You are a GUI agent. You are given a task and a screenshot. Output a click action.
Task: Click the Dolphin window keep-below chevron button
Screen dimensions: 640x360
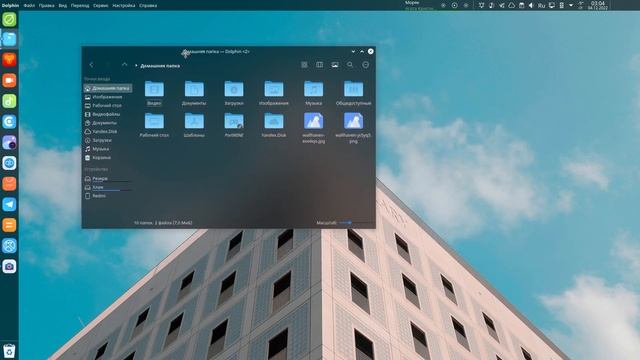pos(353,51)
